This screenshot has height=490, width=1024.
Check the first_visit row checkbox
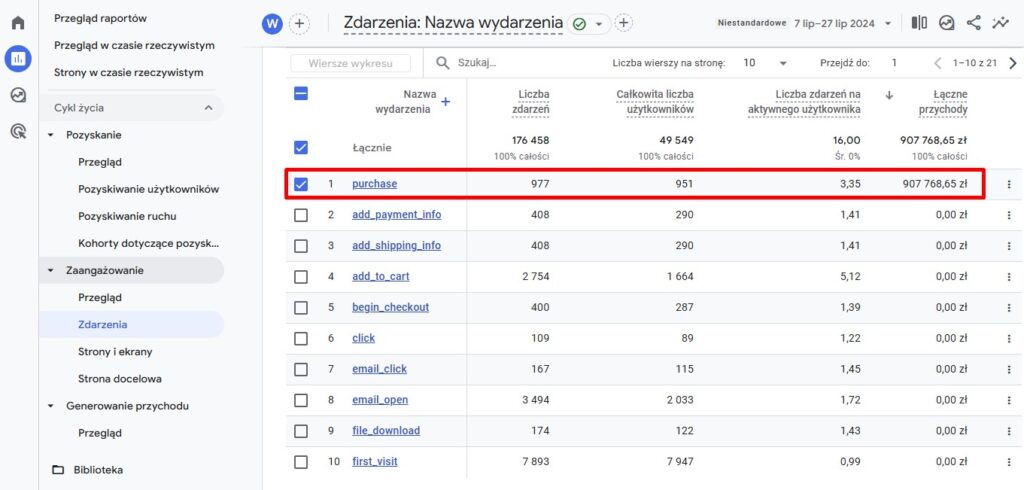point(300,462)
